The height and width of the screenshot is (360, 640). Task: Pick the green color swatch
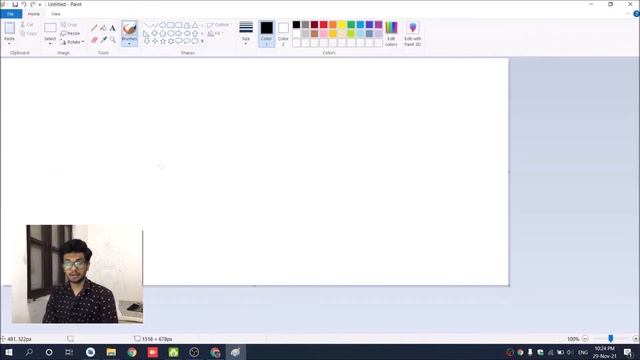(351, 25)
